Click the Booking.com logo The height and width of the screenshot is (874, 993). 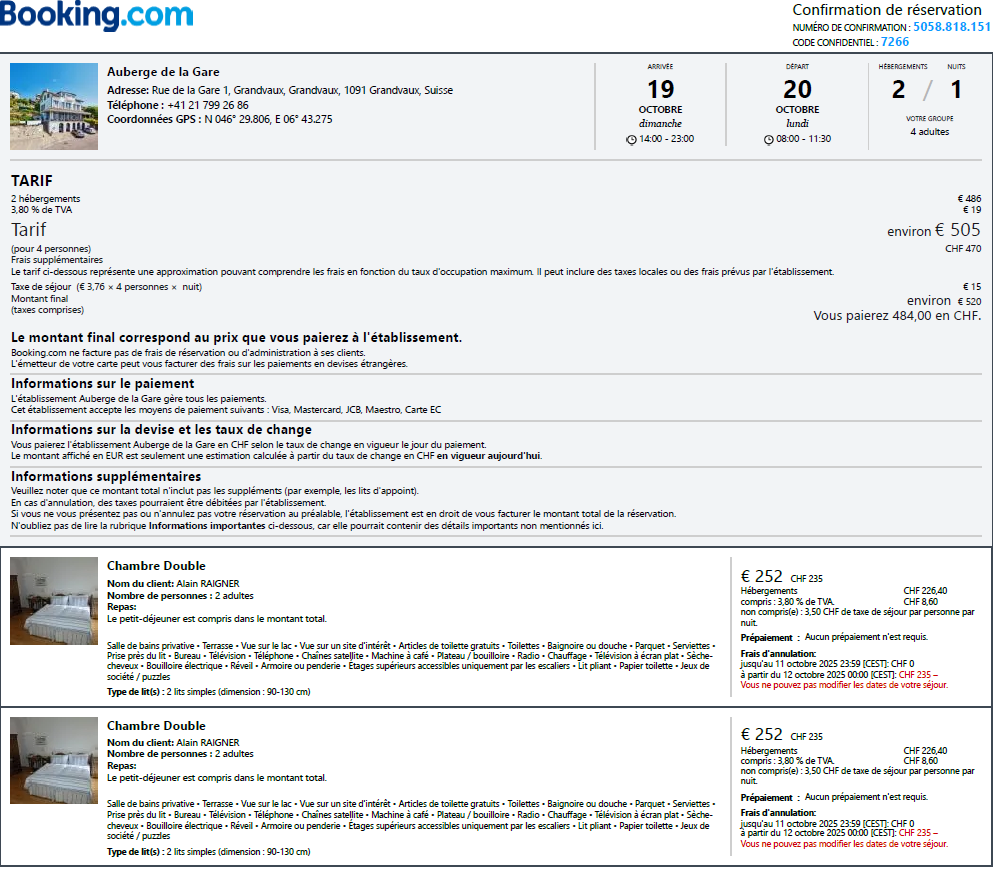[x=97, y=17]
